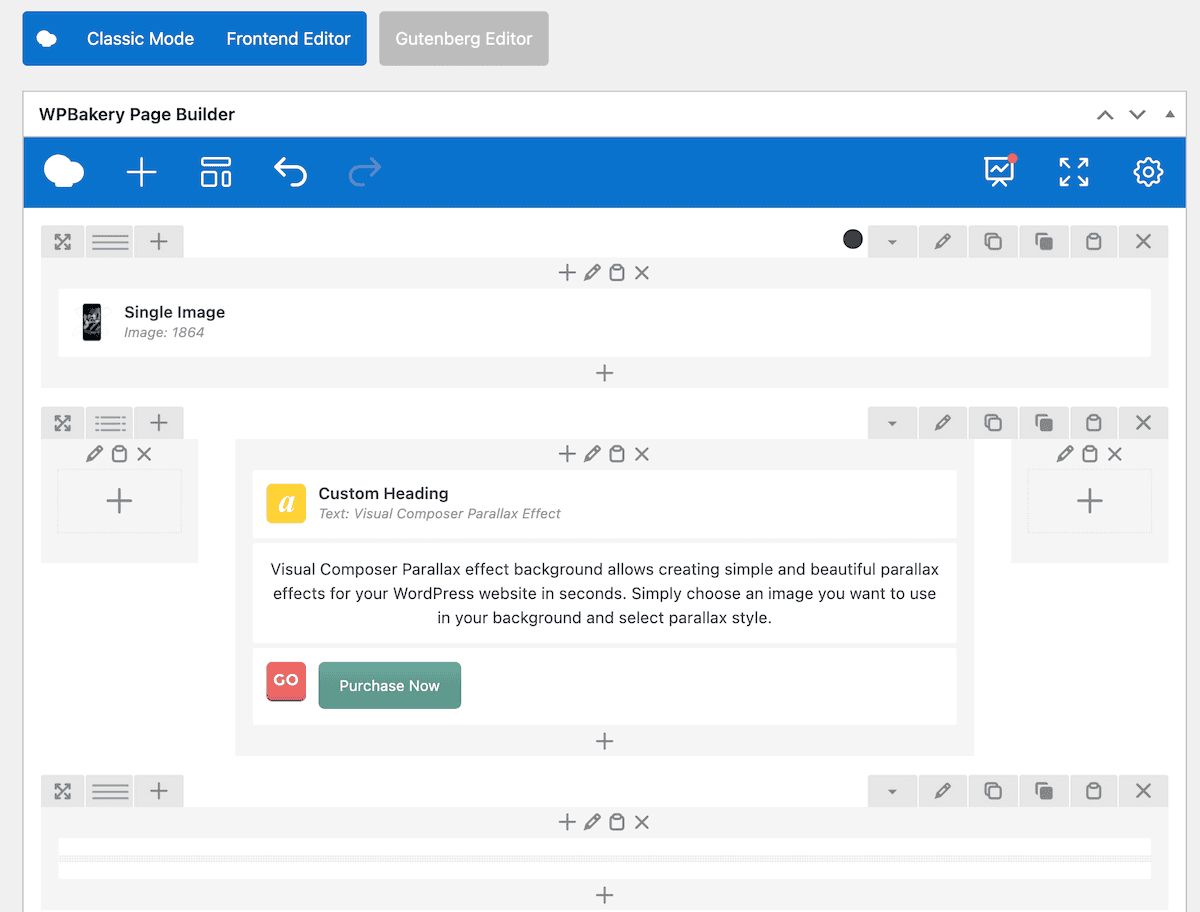Click the Single Image thumbnail
This screenshot has width=1200, height=912.
(91, 322)
